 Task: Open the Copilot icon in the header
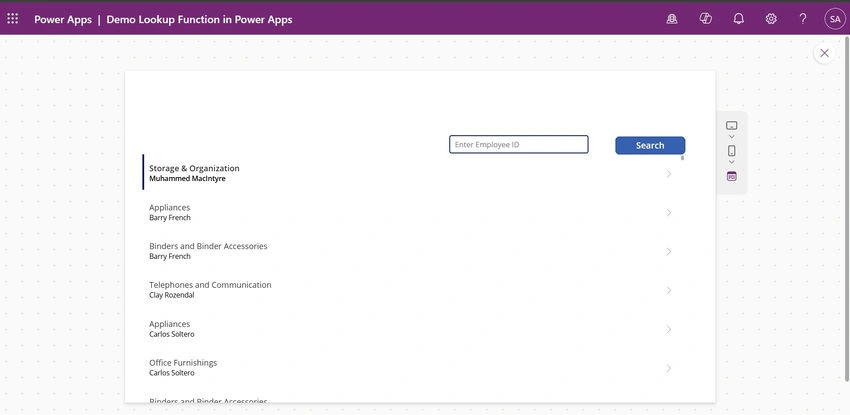point(705,19)
